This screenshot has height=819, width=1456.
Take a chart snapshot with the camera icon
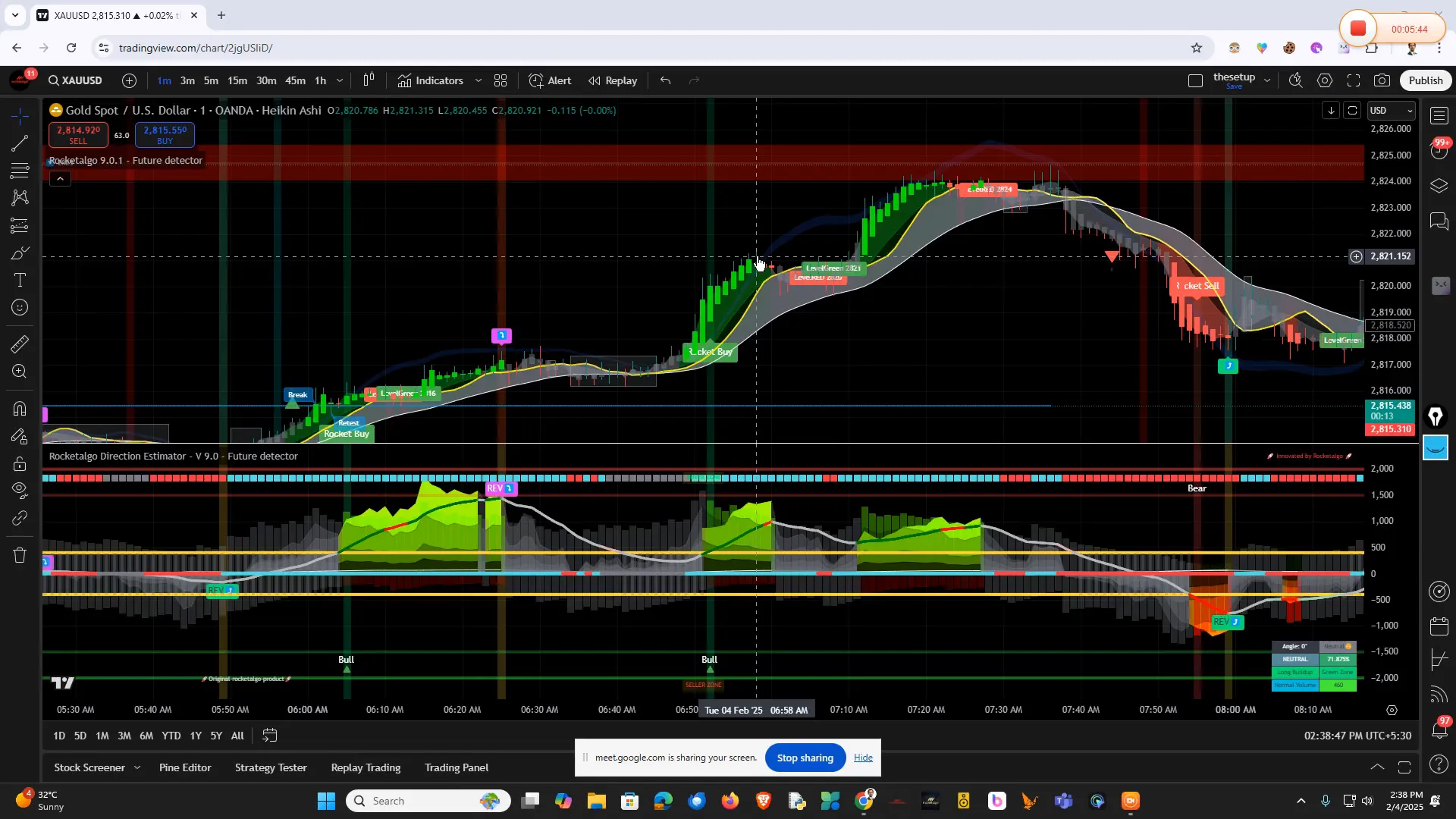1382,80
